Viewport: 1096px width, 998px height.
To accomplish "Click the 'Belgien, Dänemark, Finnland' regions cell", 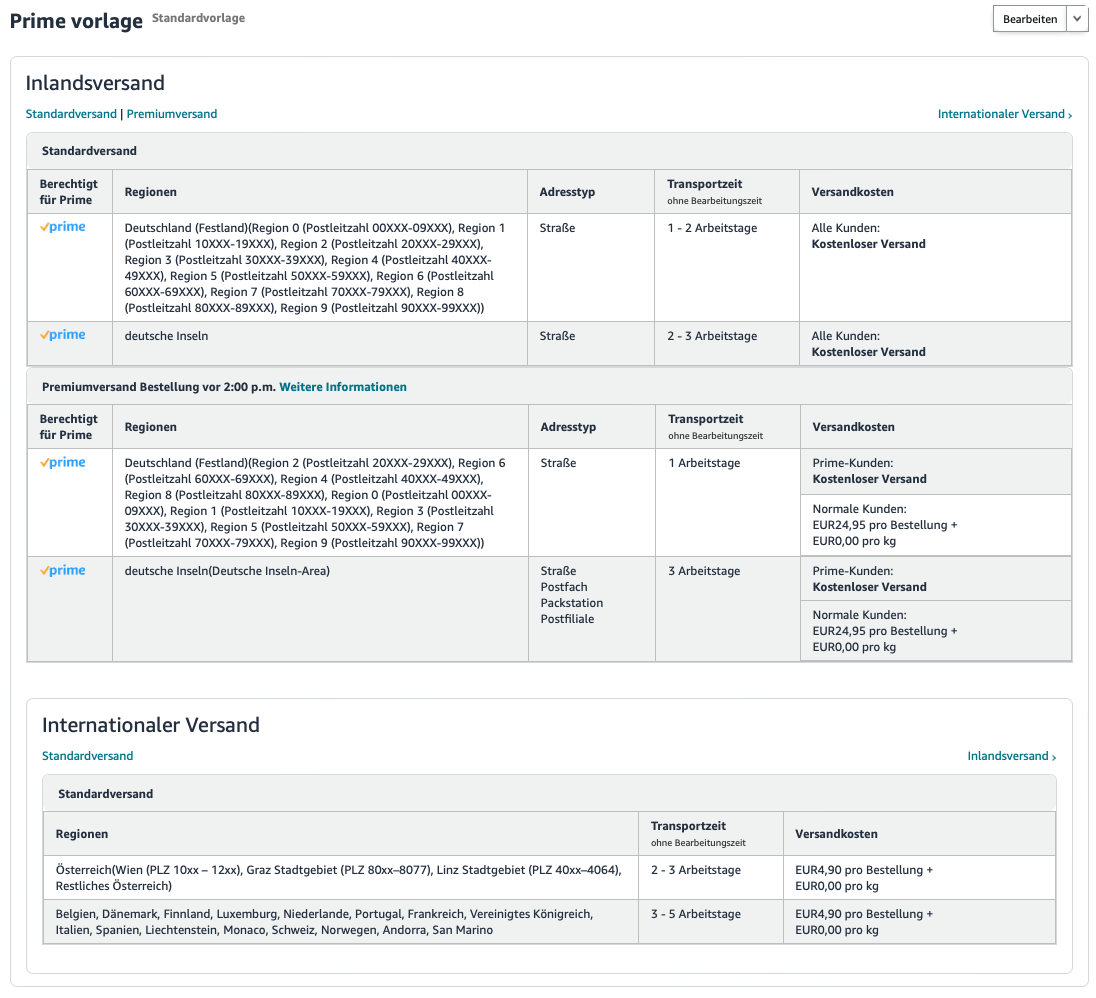I will pos(341,922).
